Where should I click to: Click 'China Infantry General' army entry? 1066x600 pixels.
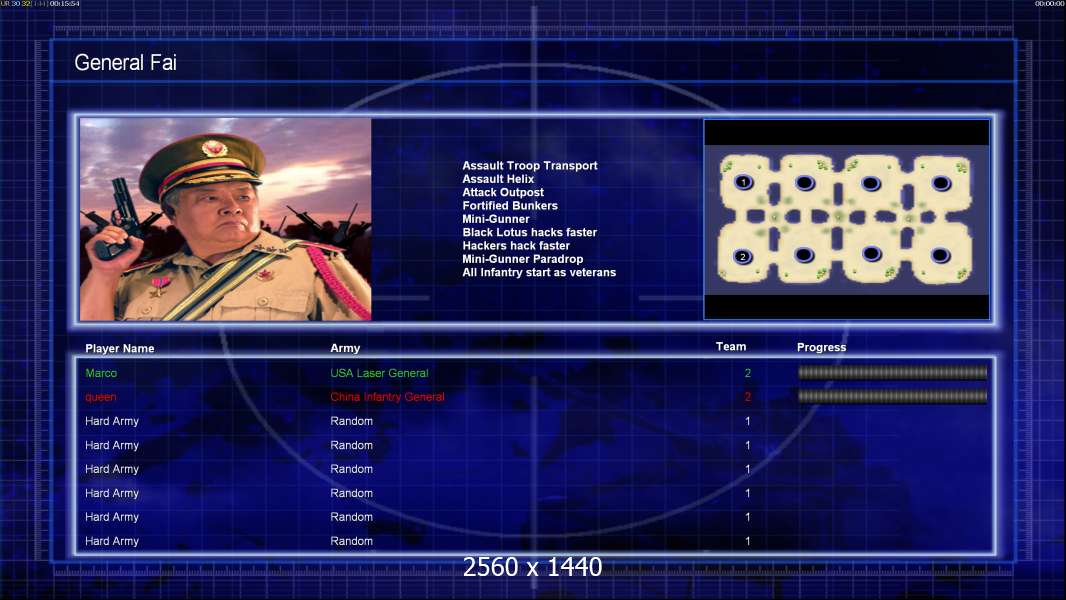388,397
